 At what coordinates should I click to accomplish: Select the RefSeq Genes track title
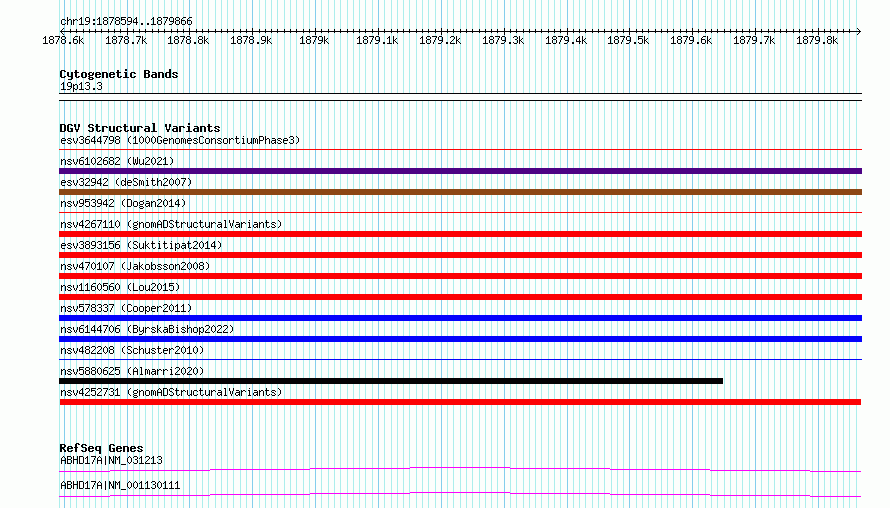click(x=101, y=448)
